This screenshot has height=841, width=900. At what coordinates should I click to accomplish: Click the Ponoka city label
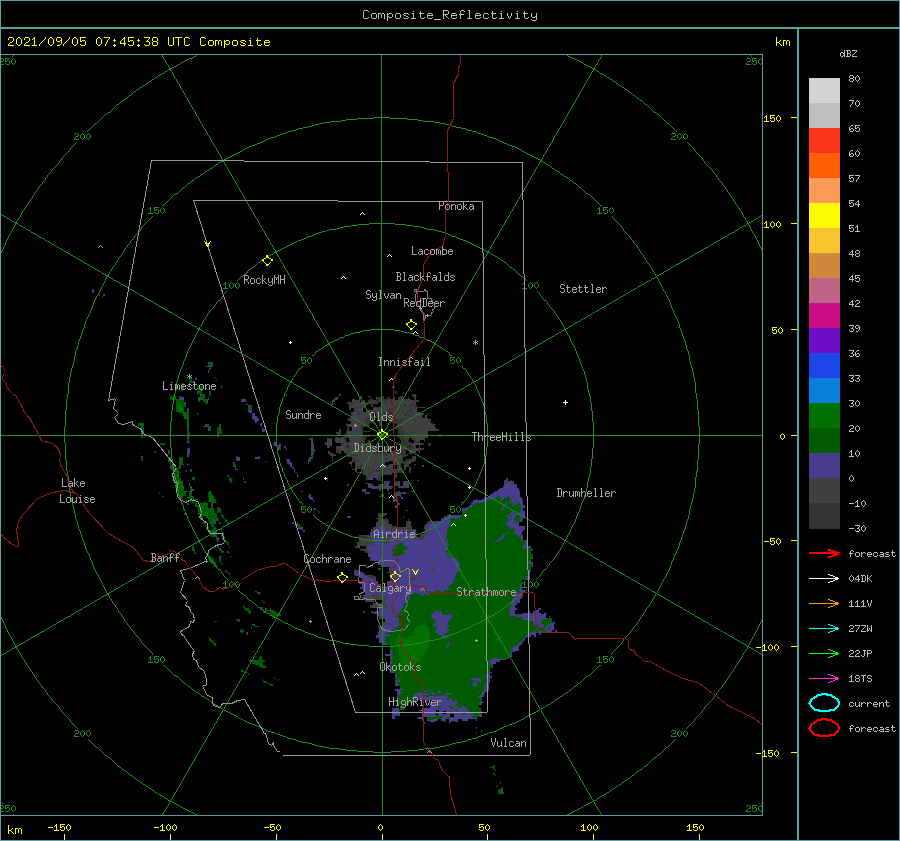click(x=456, y=206)
